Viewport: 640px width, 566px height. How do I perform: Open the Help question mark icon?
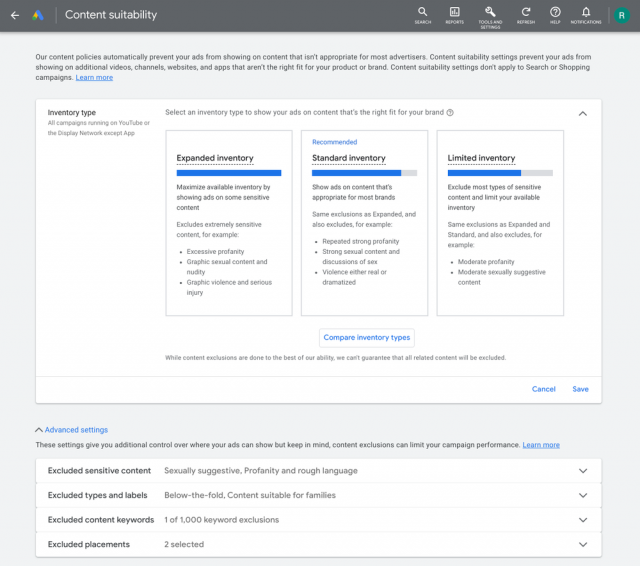tap(555, 12)
